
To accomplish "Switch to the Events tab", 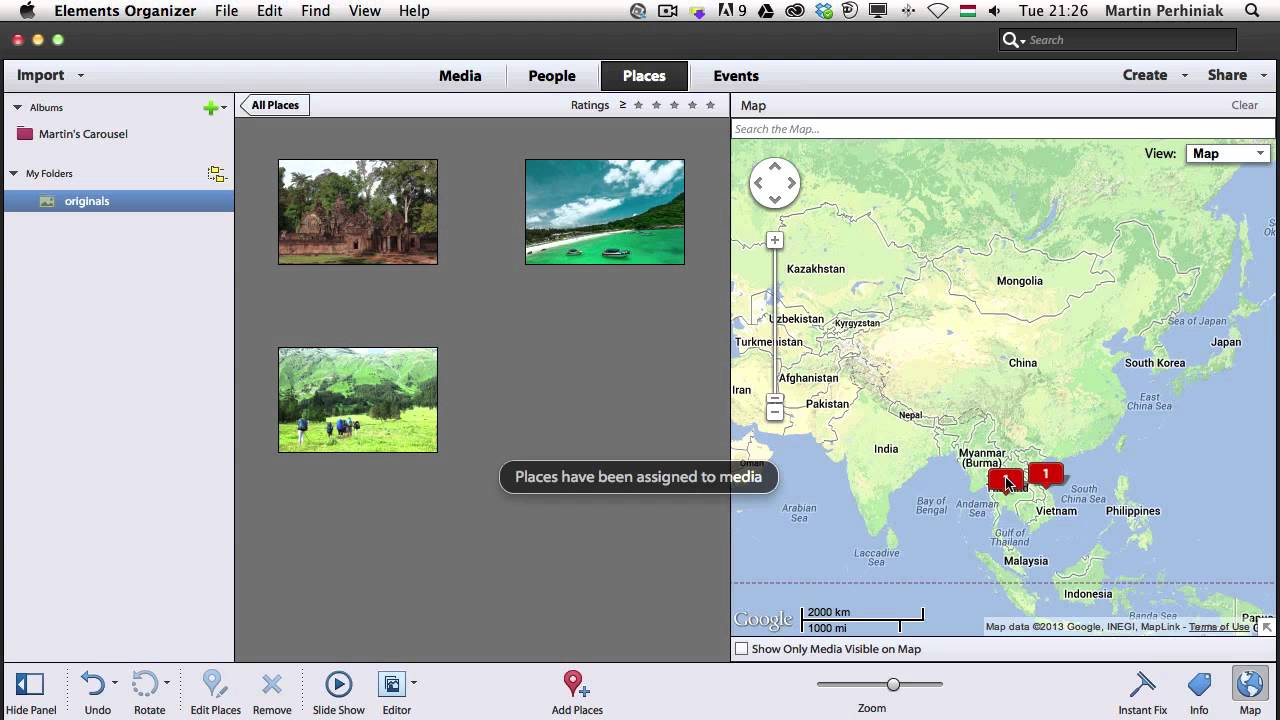I will tap(736, 76).
